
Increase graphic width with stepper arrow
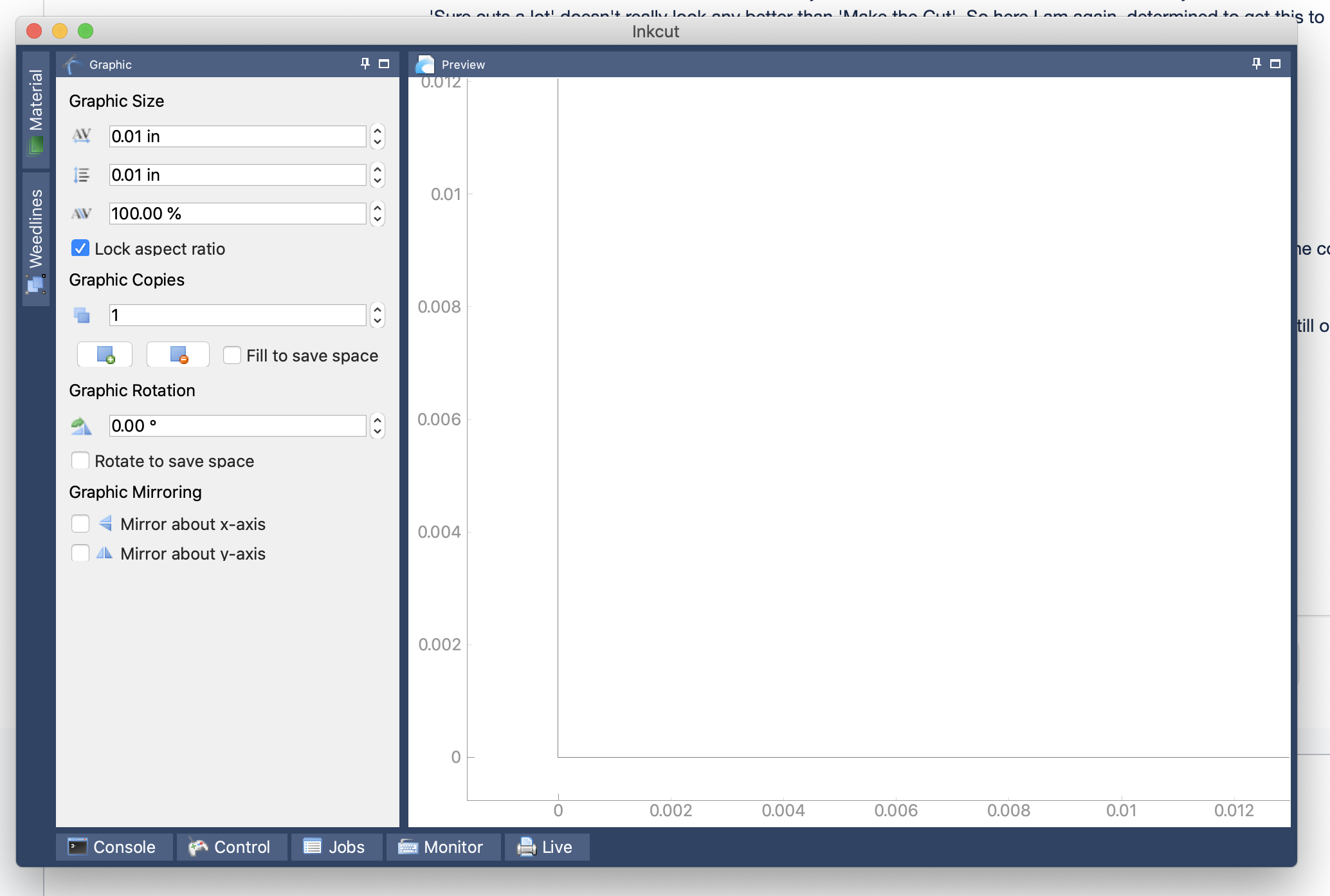[x=378, y=131]
